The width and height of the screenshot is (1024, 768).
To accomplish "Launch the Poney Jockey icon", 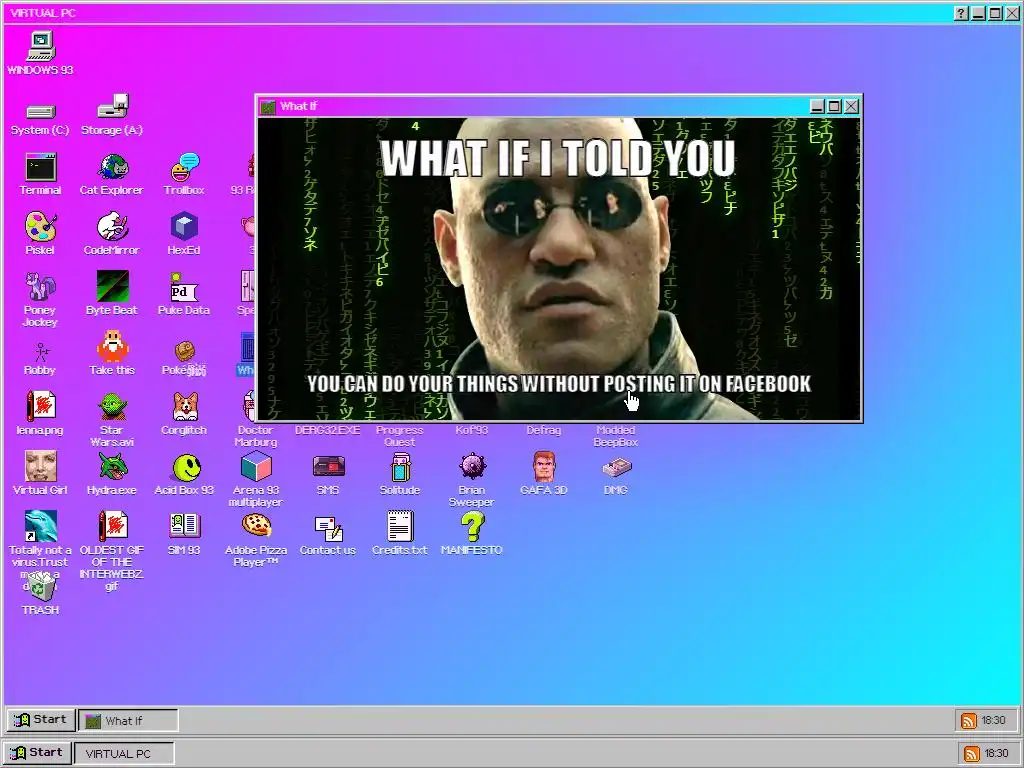I will pos(40,287).
